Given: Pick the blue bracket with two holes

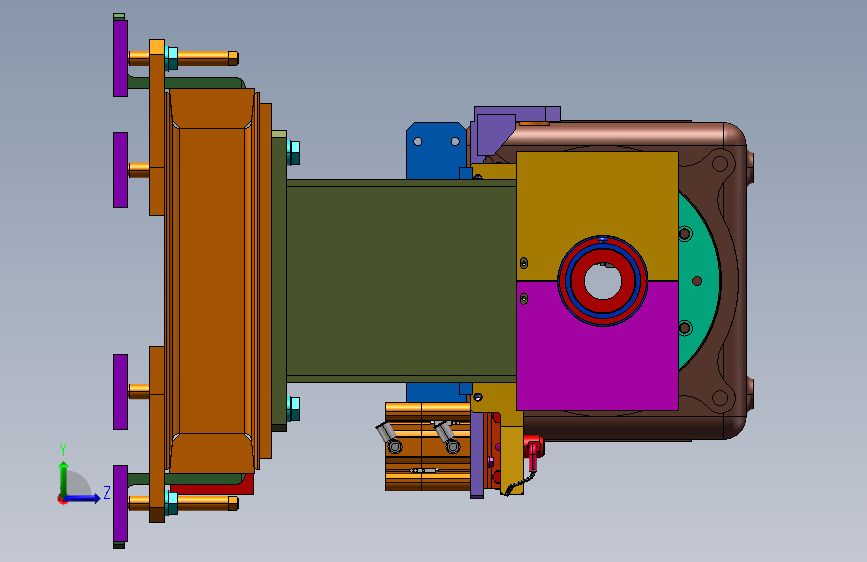Looking at the screenshot, I should click(x=436, y=149).
